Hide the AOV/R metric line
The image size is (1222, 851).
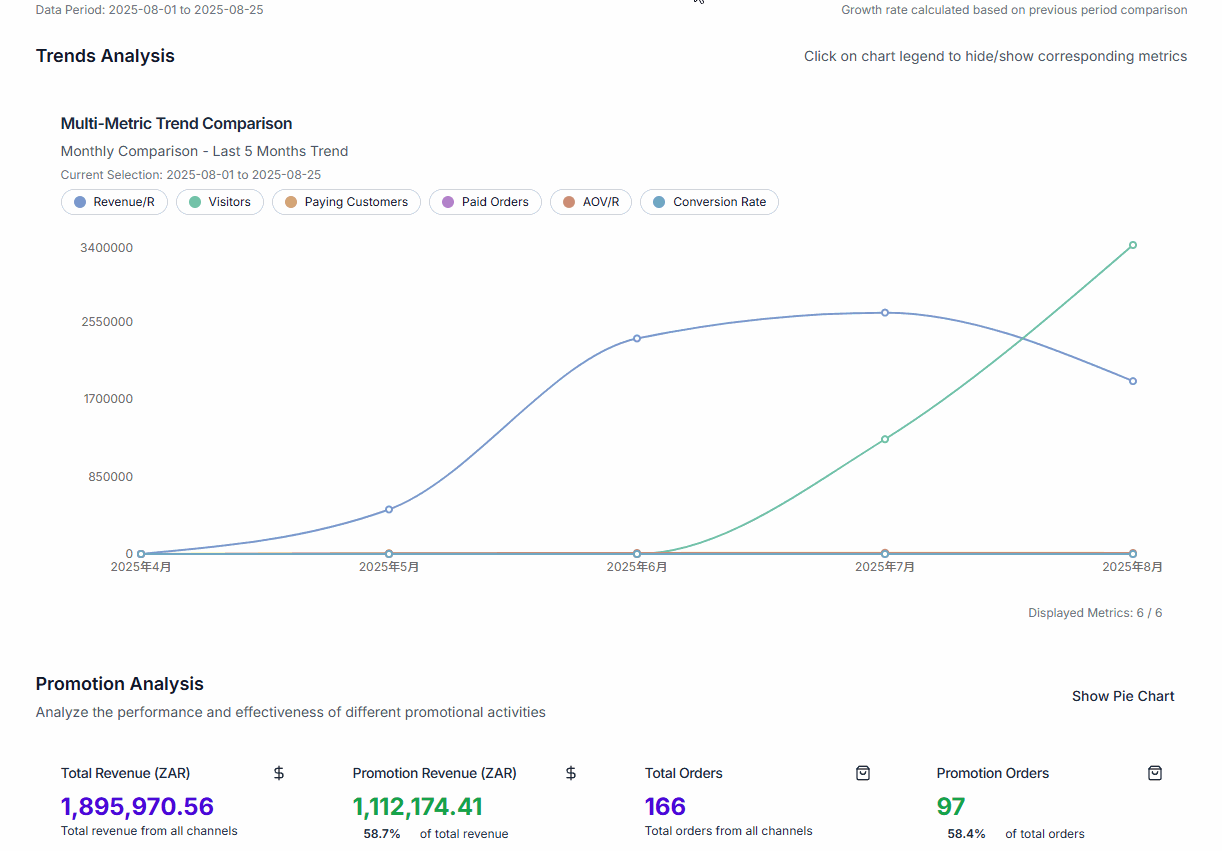pos(591,202)
